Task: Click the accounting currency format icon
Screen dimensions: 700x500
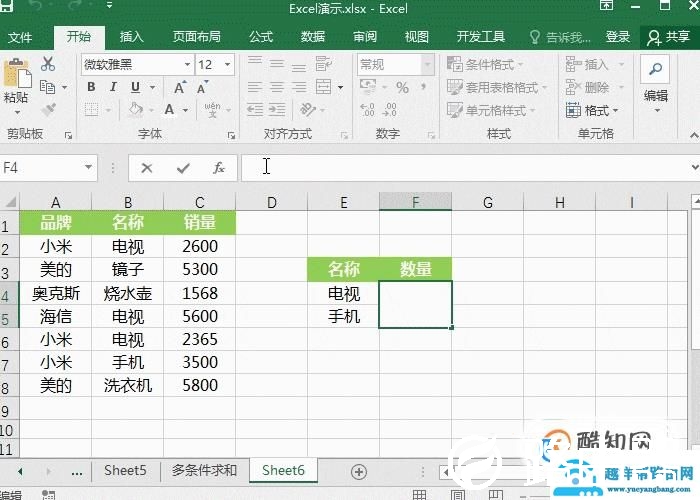Action: [368, 87]
